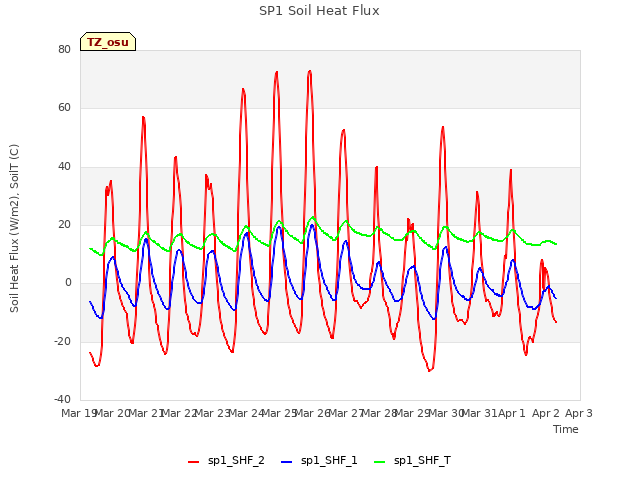Click the red sp1_SHF_2 legend swatch
This screenshot has height=480, width=640.
click(193, 462)
